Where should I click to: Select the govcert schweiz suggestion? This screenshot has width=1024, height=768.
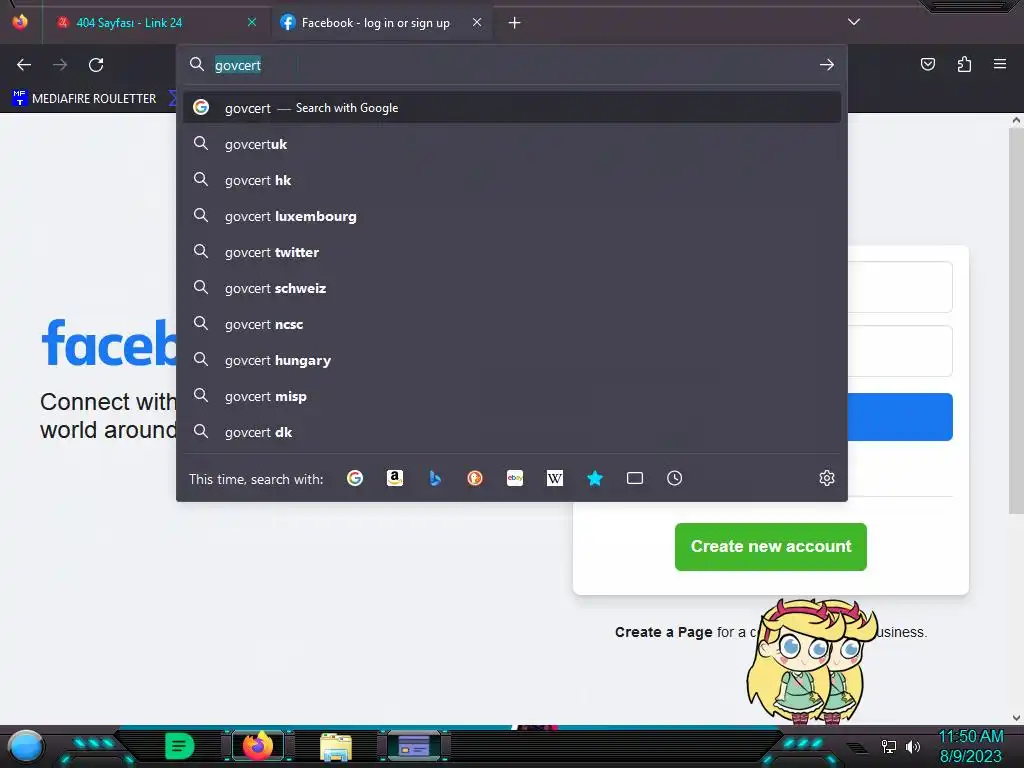(x=512, y=288)
